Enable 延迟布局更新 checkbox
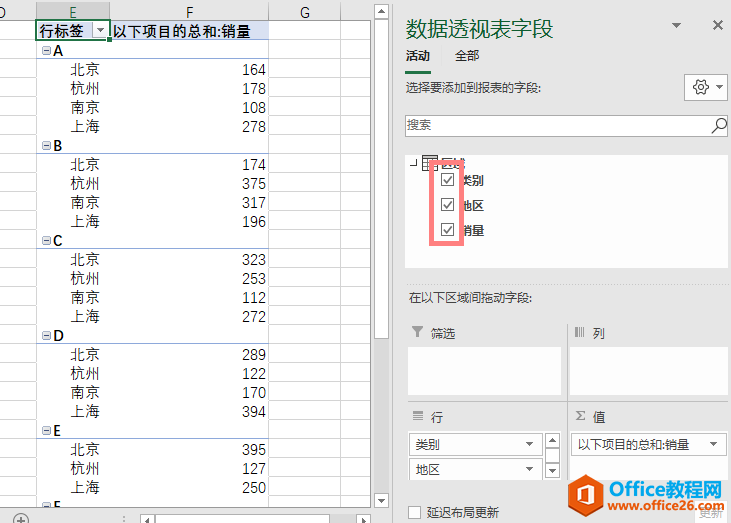The height and width of the screenshot is (523, 731). point(414,512)
